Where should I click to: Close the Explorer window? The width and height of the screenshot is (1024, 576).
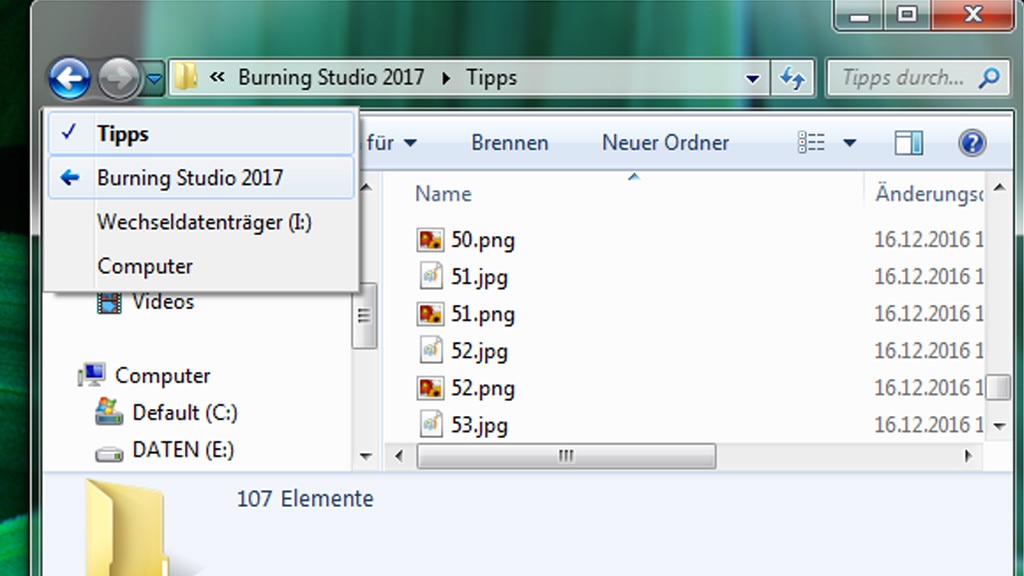point(972,14)
